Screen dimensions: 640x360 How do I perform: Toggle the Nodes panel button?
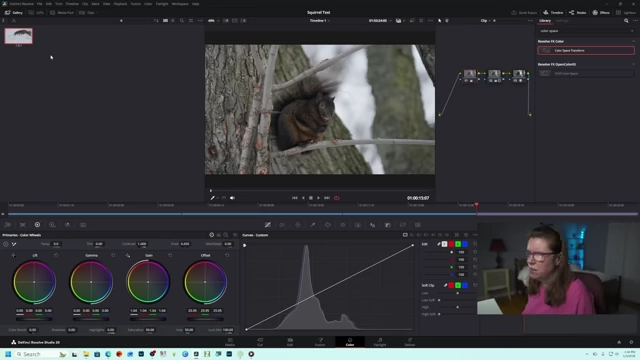[578, 13]
